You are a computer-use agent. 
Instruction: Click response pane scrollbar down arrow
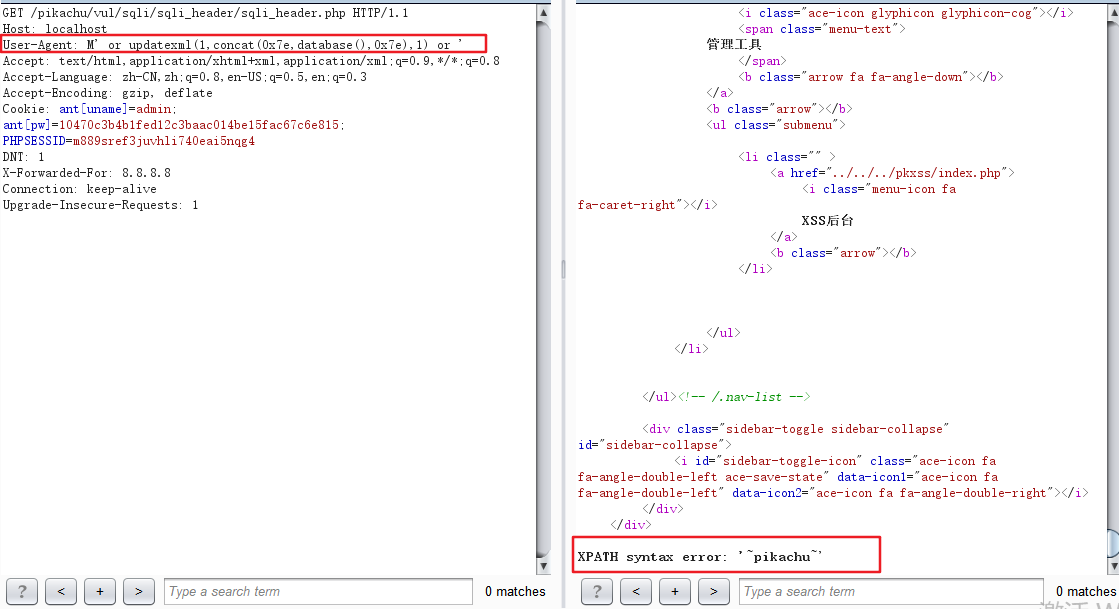tap(1113, 566)
